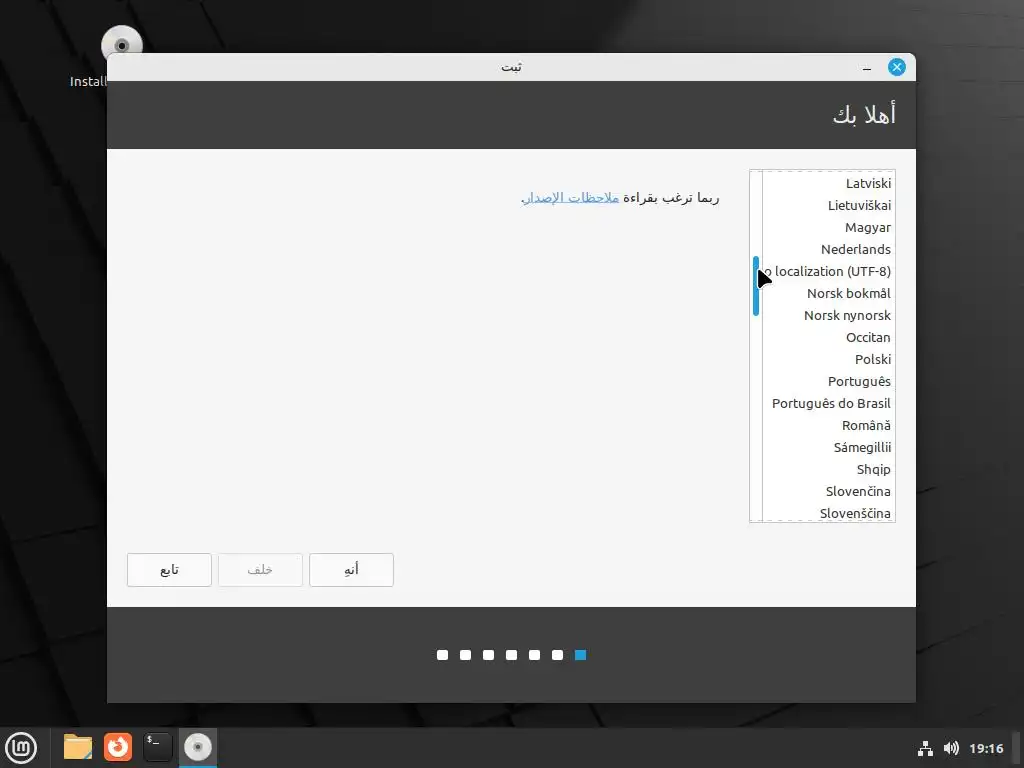The width and height of the screenshot is (1024, 768).
Task: Select Slovenščina from the language list
Action: [829, 513]
